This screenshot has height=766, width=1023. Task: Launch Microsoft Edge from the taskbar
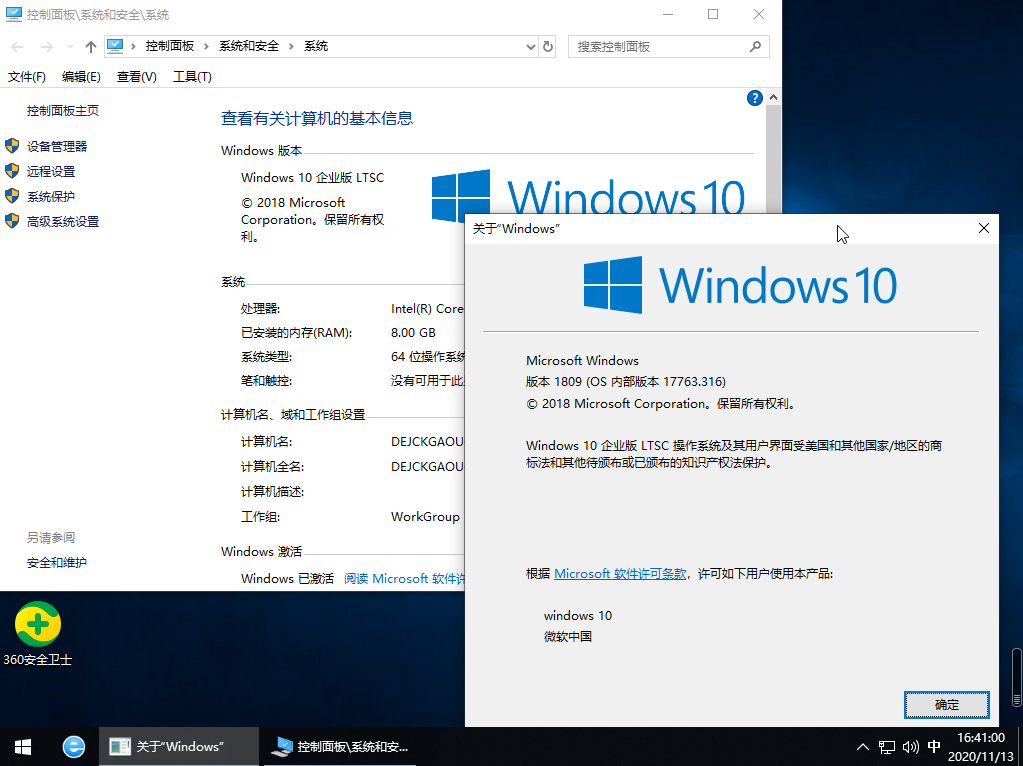pyautogui.click(x=73, y=746)
